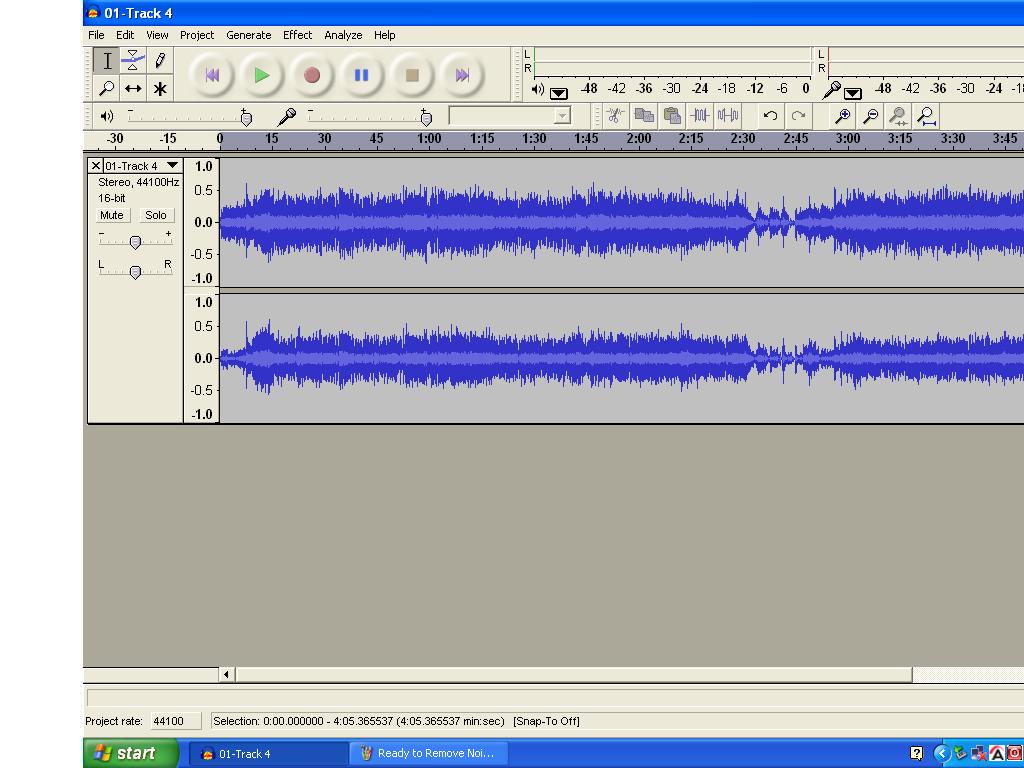Viewport: 1024px width, 768px height.
Task: Click the 2:30 mark on timeline ruler
Action: tap(743, 138)
